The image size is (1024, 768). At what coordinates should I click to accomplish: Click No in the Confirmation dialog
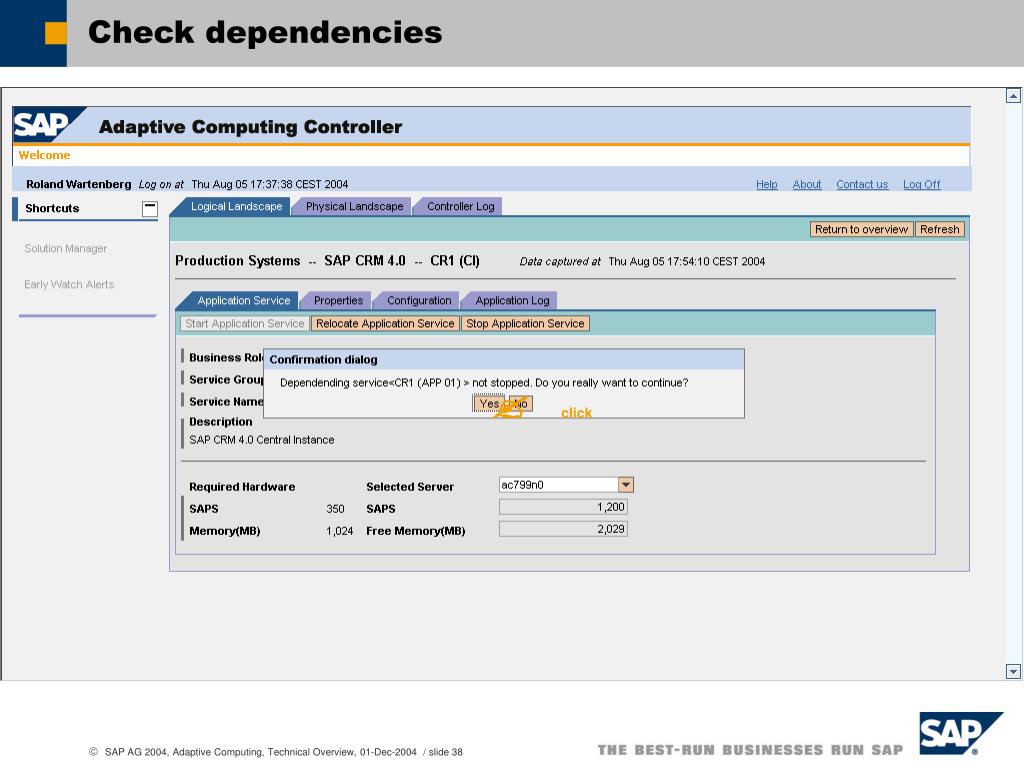(x=520, y=404)
